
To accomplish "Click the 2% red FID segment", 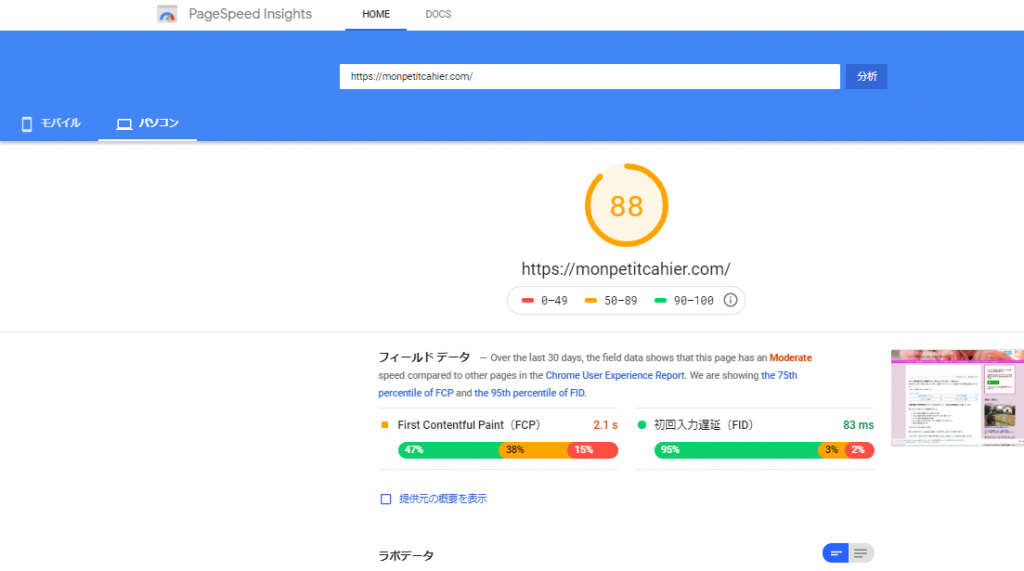I will [x=860, y=450].
